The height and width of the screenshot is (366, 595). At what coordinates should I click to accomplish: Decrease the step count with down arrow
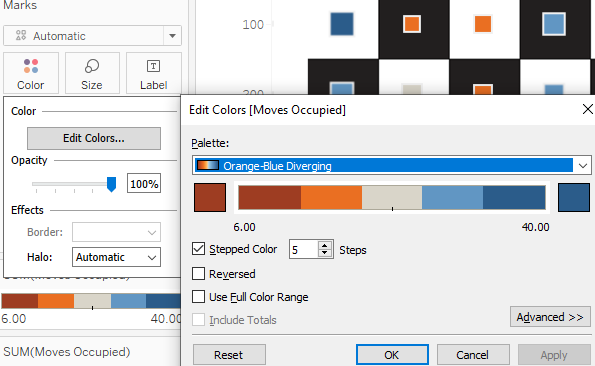point(325,254)
